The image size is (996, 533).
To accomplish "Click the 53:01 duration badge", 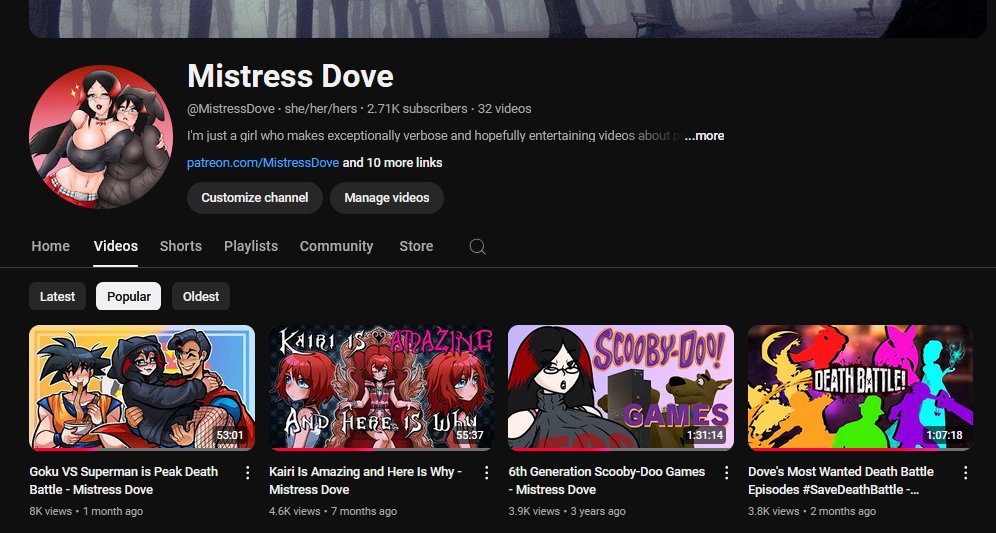I will (230, 435).
